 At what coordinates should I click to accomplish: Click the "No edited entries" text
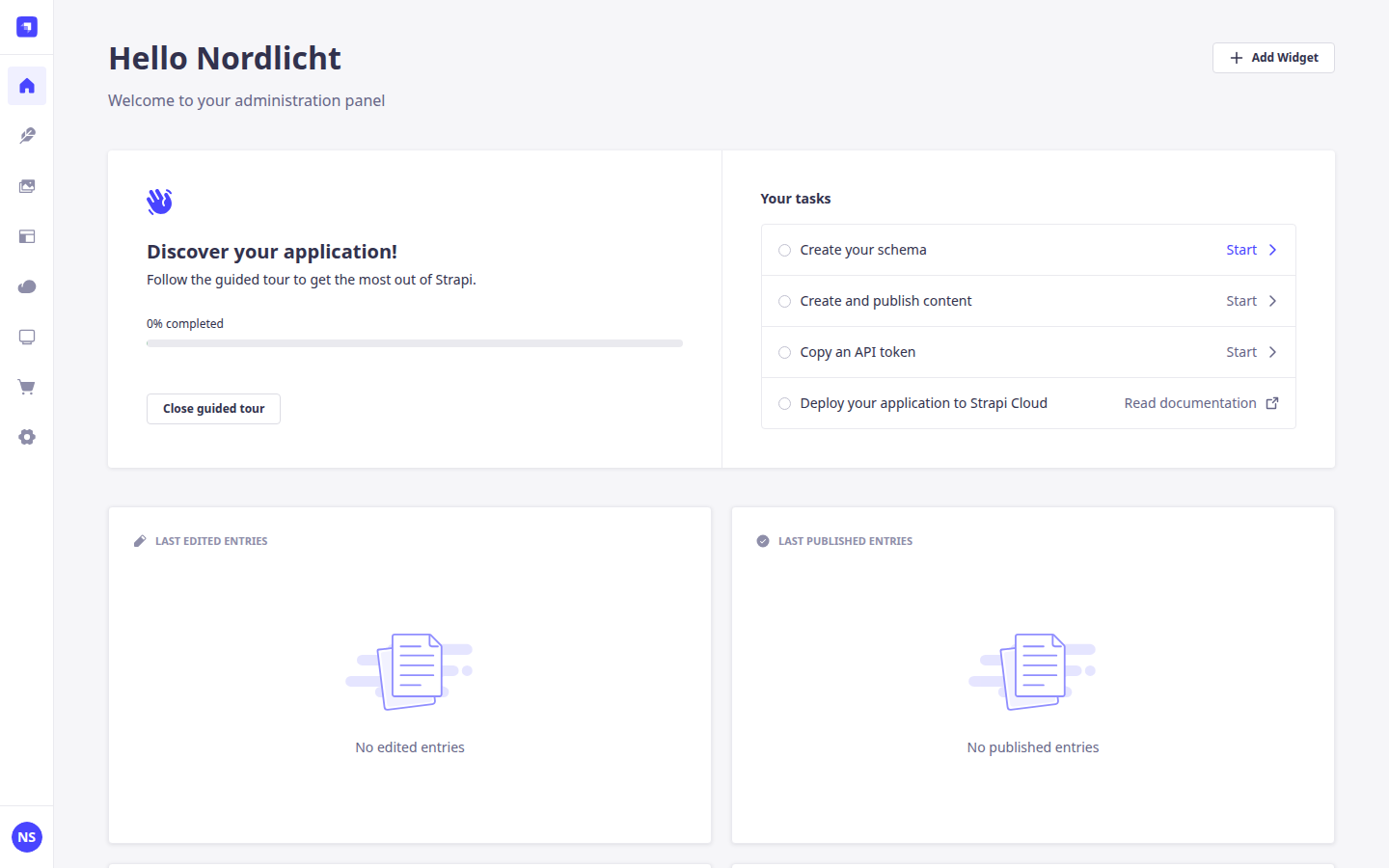pyautogui.click(x=410, y=747)
